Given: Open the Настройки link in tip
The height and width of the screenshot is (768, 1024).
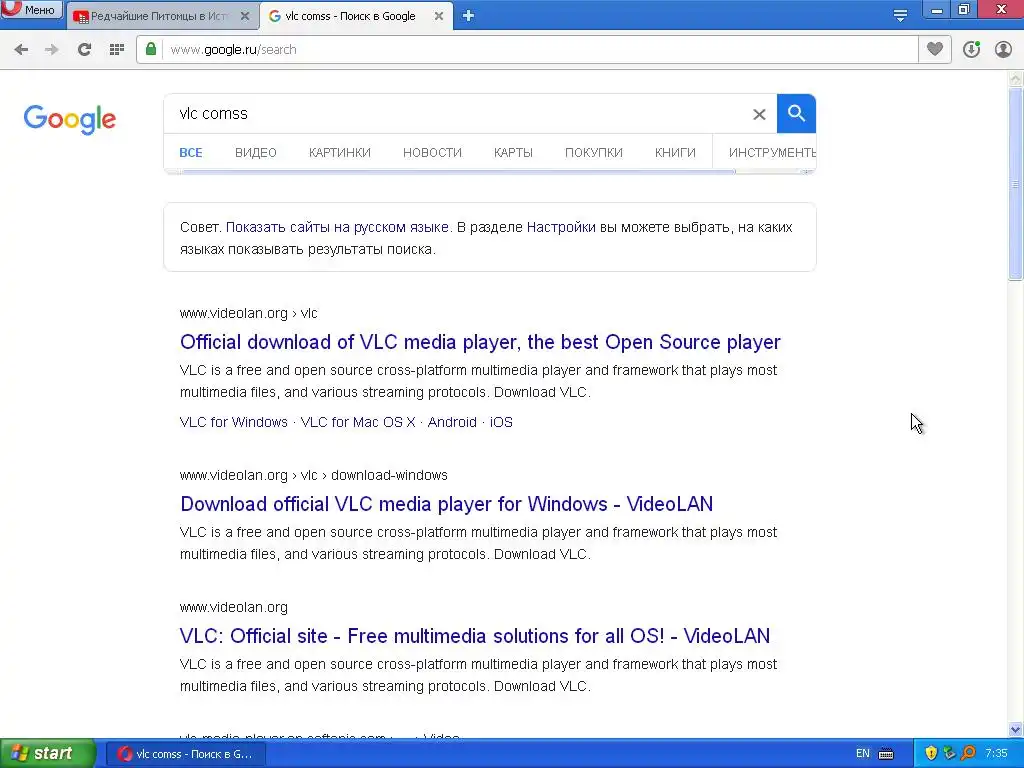Looking at the screenshot, I should coord(561,227).
